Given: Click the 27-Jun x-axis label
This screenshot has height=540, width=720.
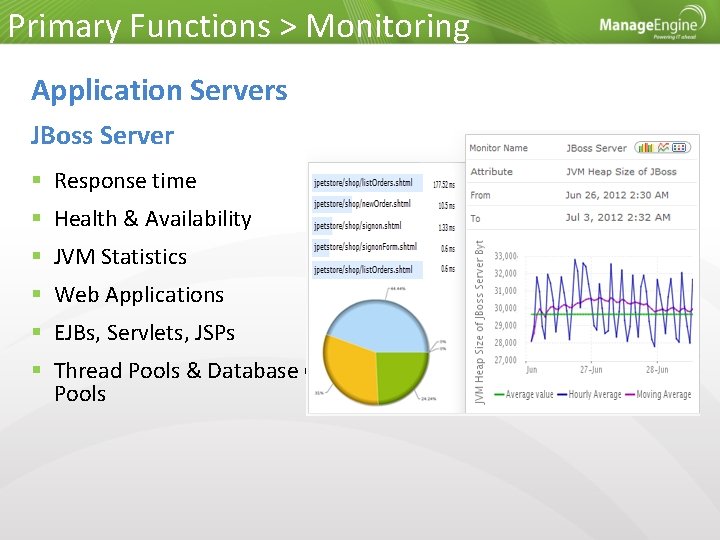Looking at the screenshot, I should [x=591, y=370].
